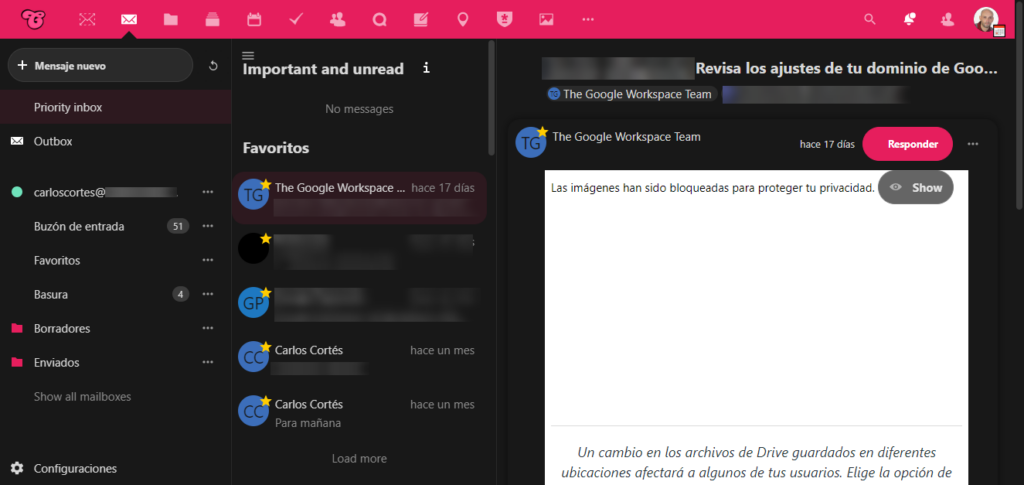
Task: Click the 51 unread count badge
Action: pos(178,227)
